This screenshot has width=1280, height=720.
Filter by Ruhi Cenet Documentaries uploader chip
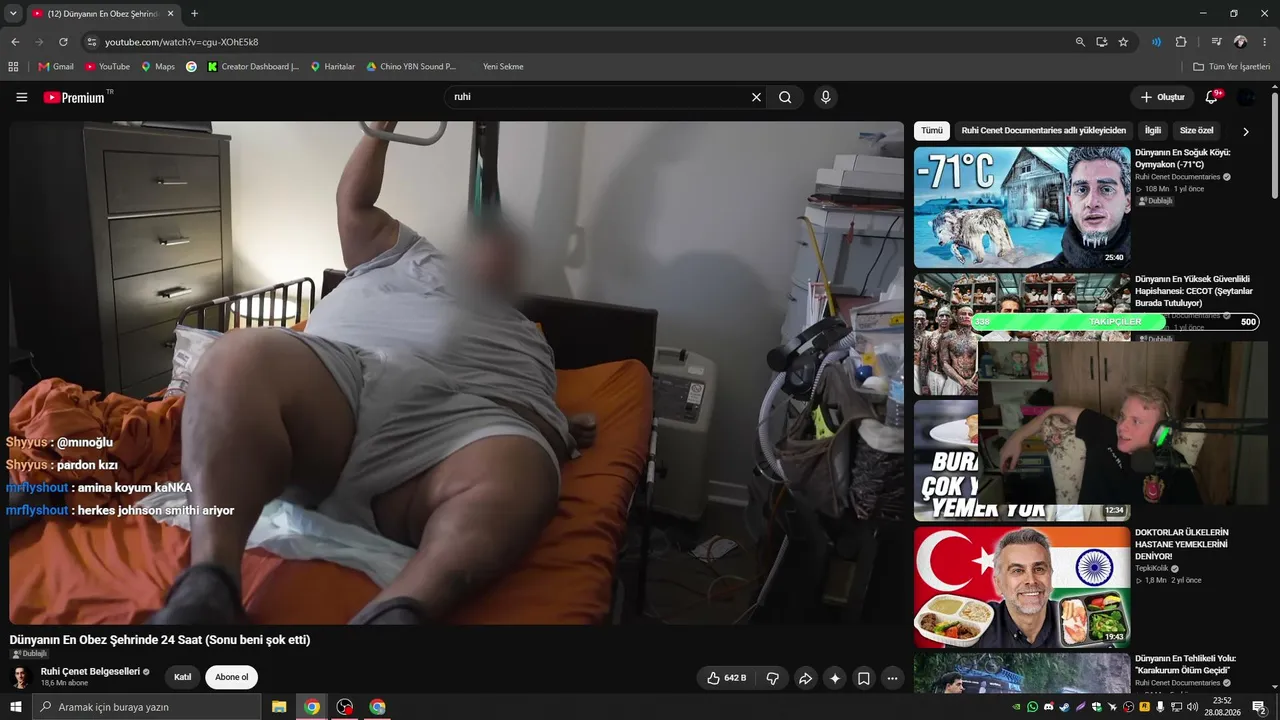click(1043, 131)
